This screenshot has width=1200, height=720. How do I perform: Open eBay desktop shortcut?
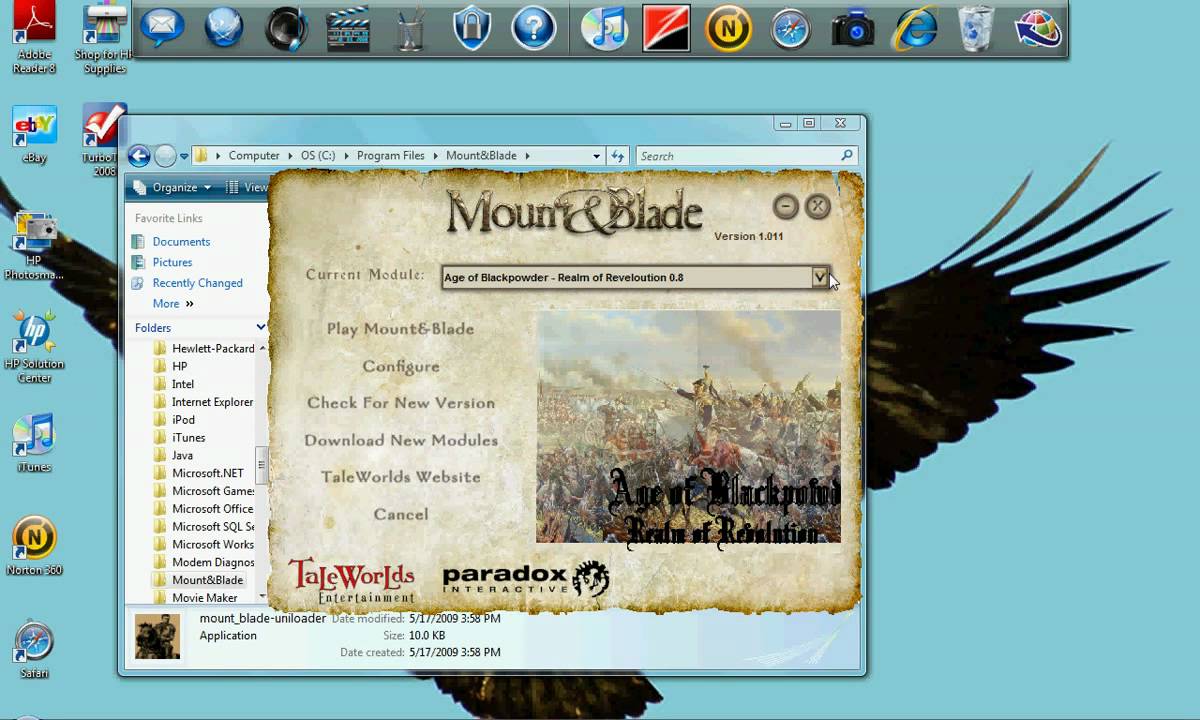(35, 135)
